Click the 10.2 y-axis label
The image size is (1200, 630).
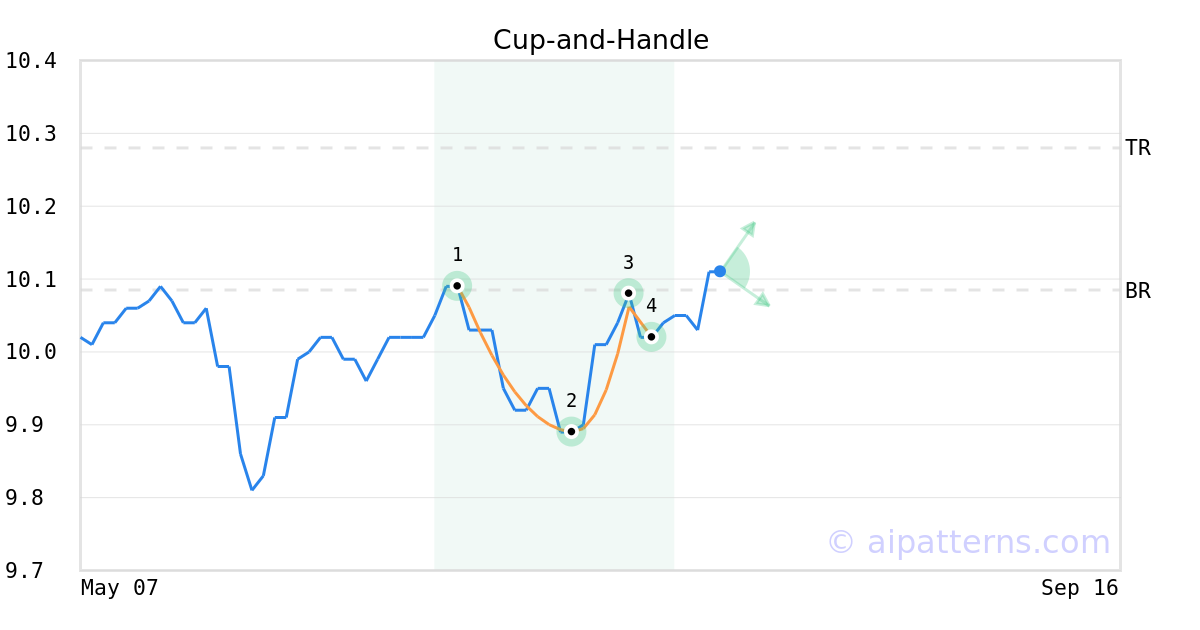[x=30, y=207]
